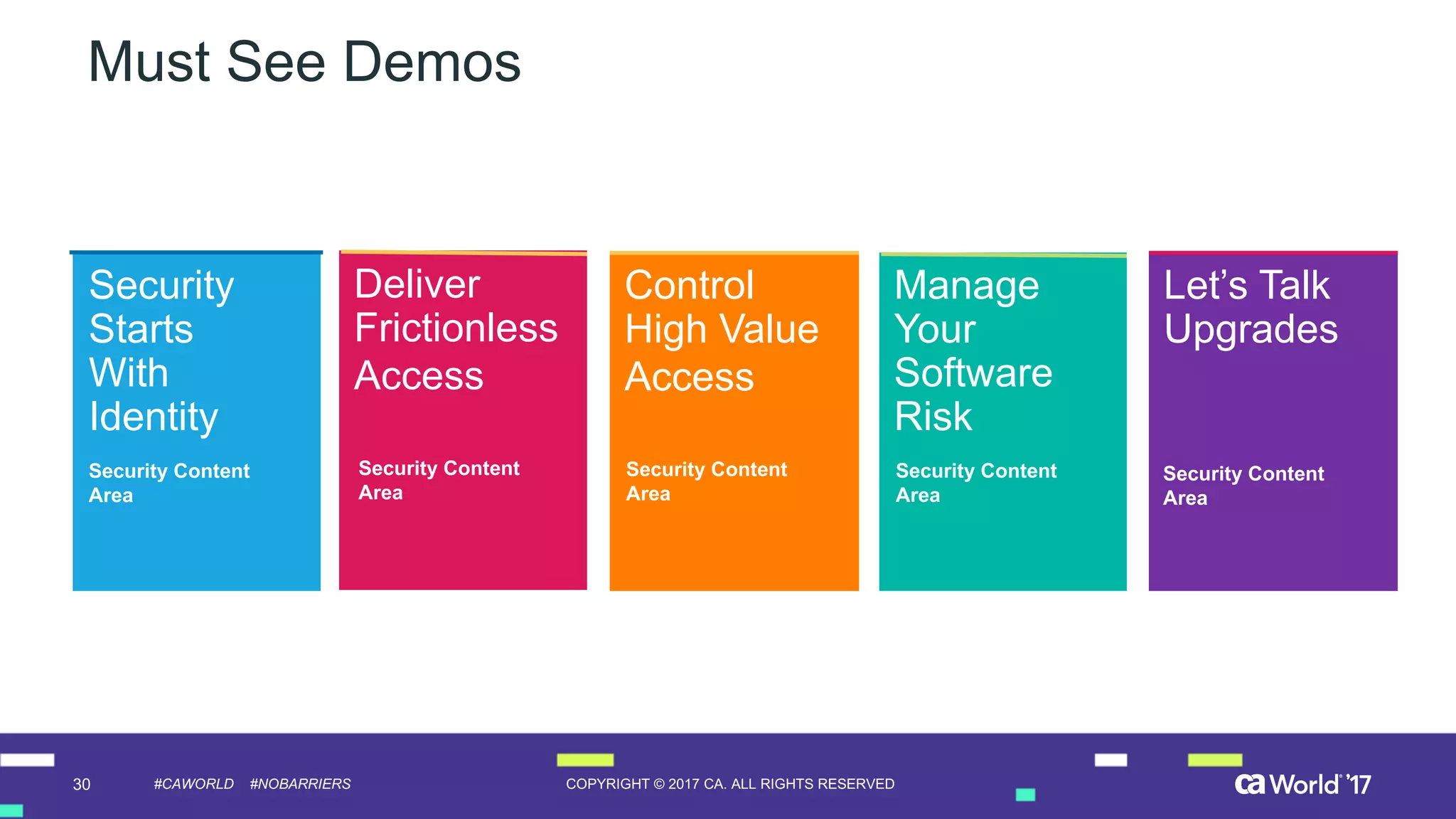The height and width of the screenshot is (819, 1456).
Task: Click the copyright 2017 CA notice
Action: point(730,783)
